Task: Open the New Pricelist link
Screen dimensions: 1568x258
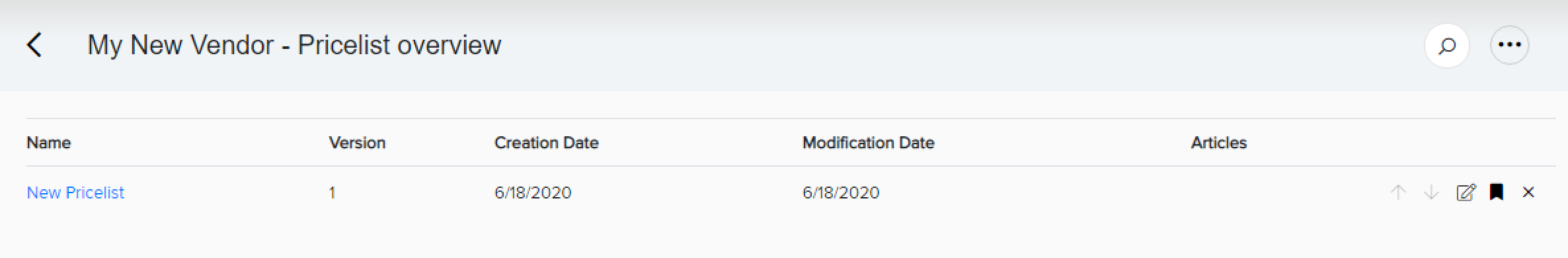Action: (x=75, y=193)
